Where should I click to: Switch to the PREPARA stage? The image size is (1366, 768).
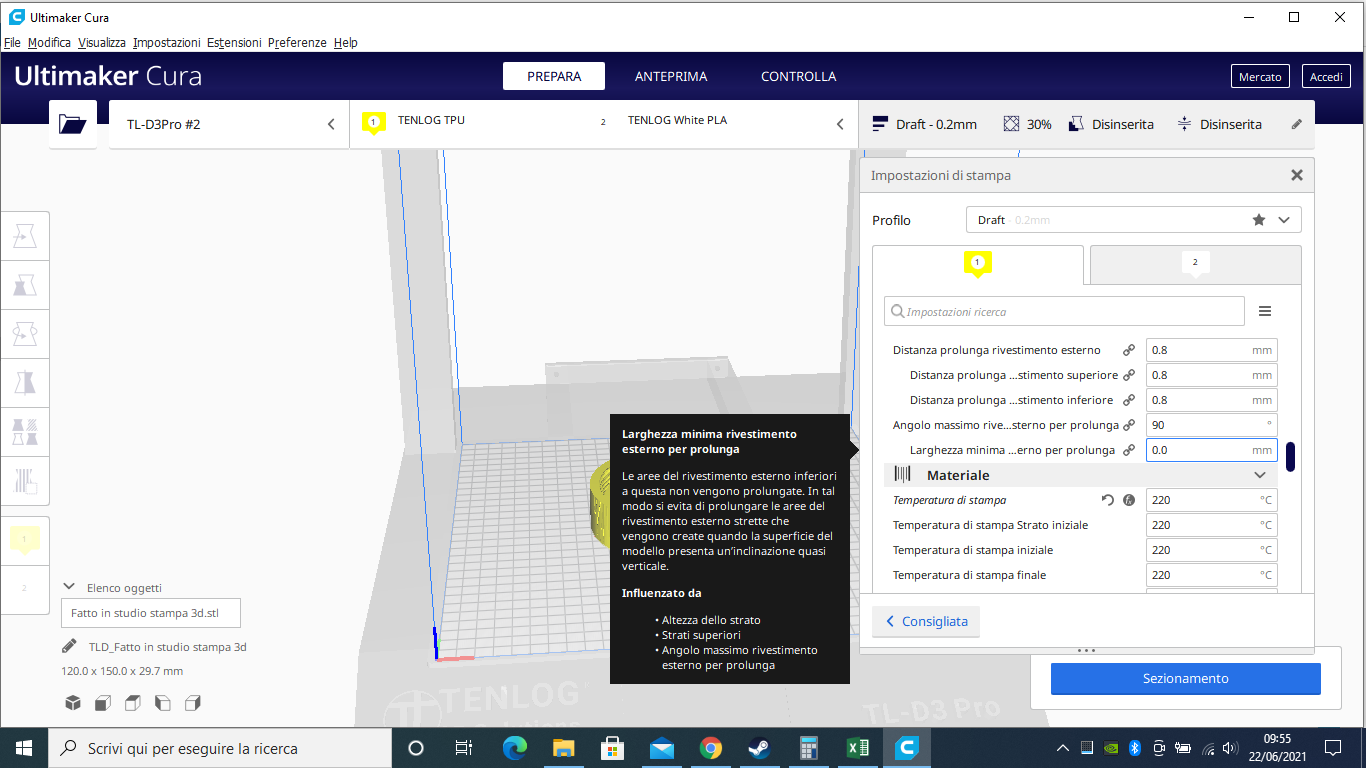click(x=554, y=76)
